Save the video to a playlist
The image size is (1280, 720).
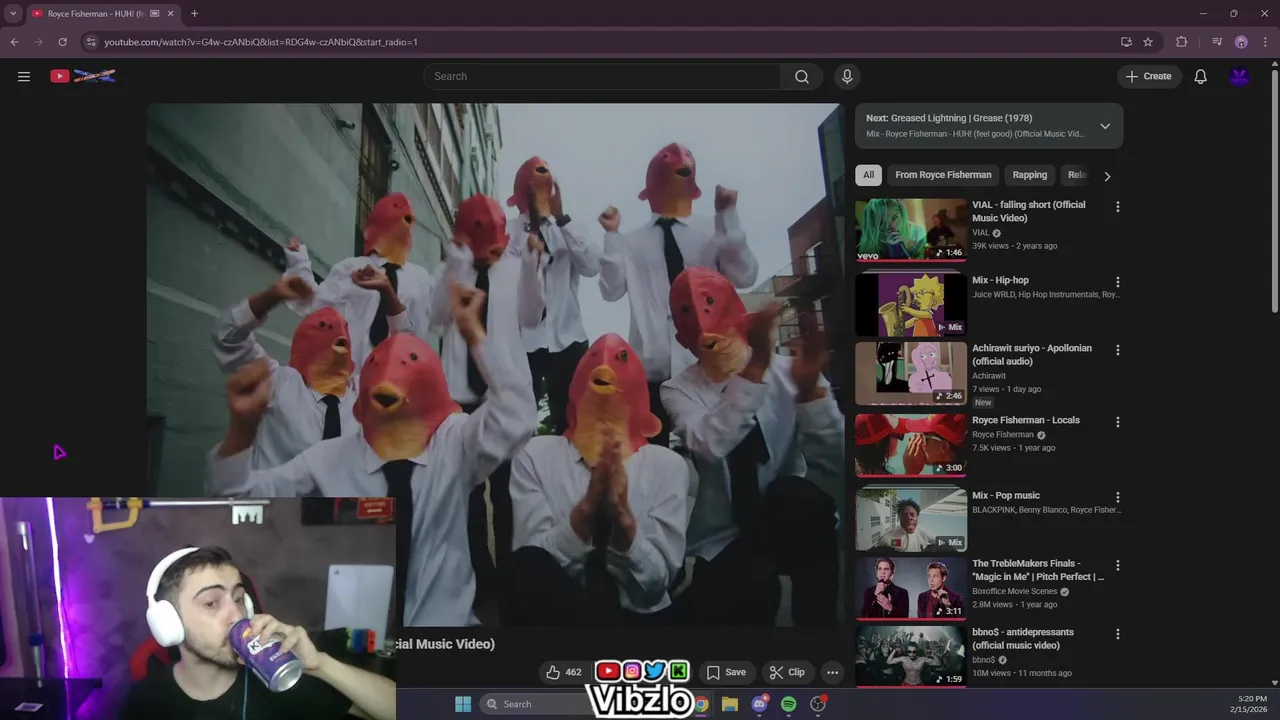(726, 672)
